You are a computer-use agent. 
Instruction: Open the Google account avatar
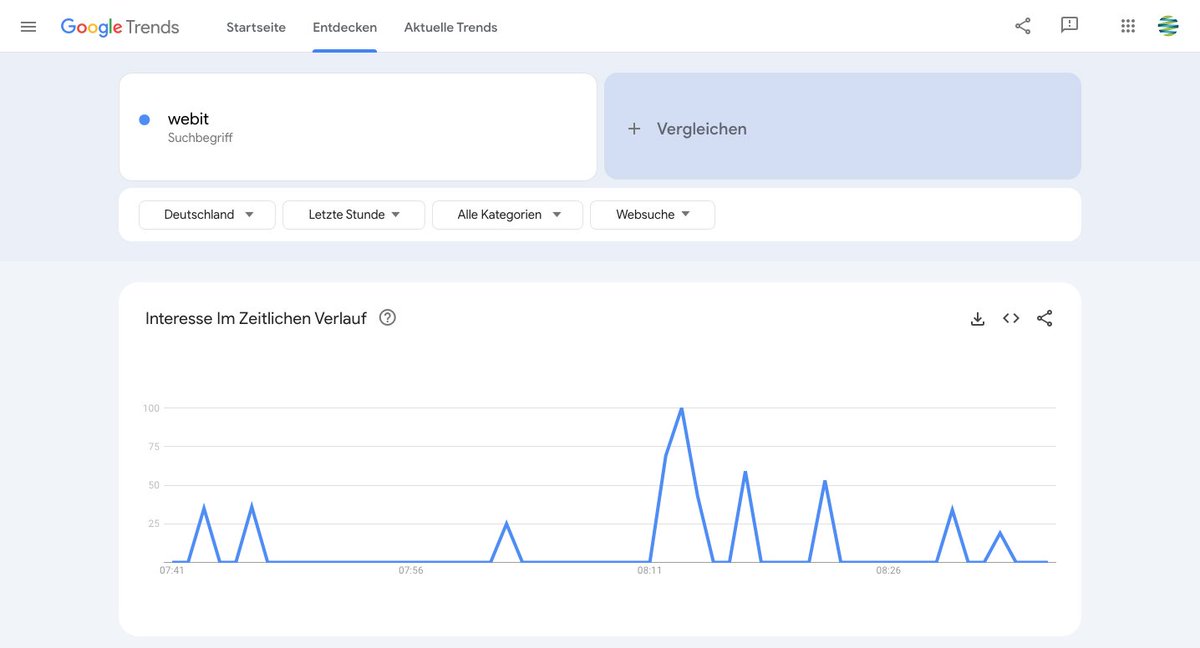[x=1168, y=26]
